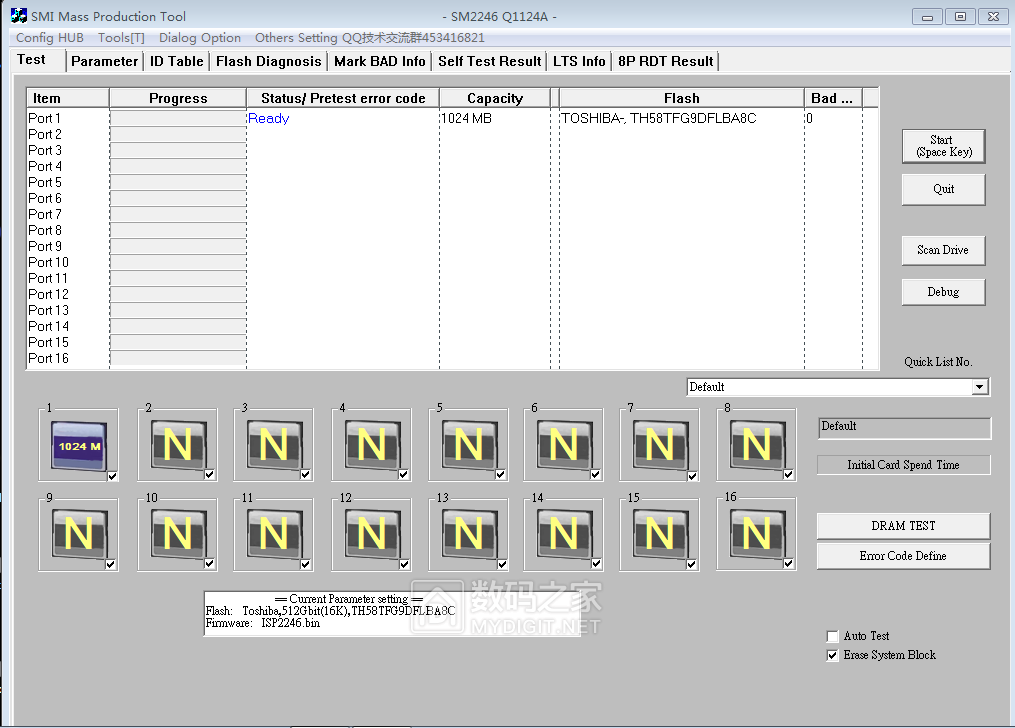This screenshot has height=728, width=1015.
Task: Uncheck the Erase System Block option
Action: [x=832, y=656]
